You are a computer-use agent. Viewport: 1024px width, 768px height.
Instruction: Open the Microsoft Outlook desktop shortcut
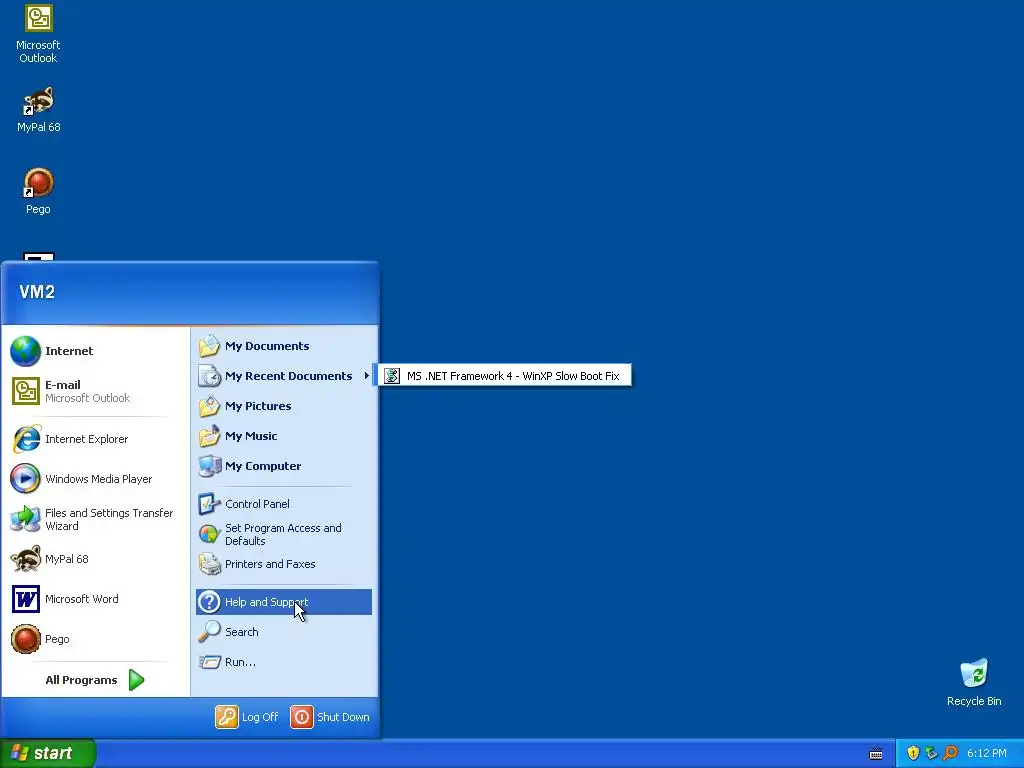click(x=39, y=33)
